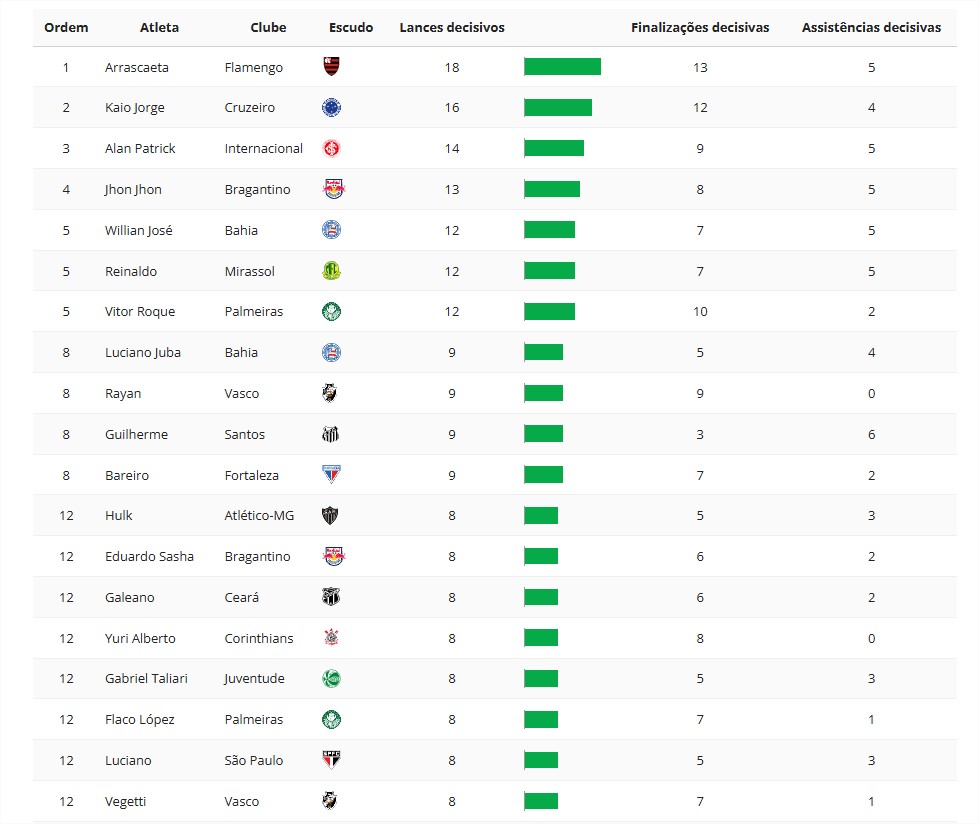Sort by Lances decisivos header
The image size is (979, 824).
(x=452, y=28)
